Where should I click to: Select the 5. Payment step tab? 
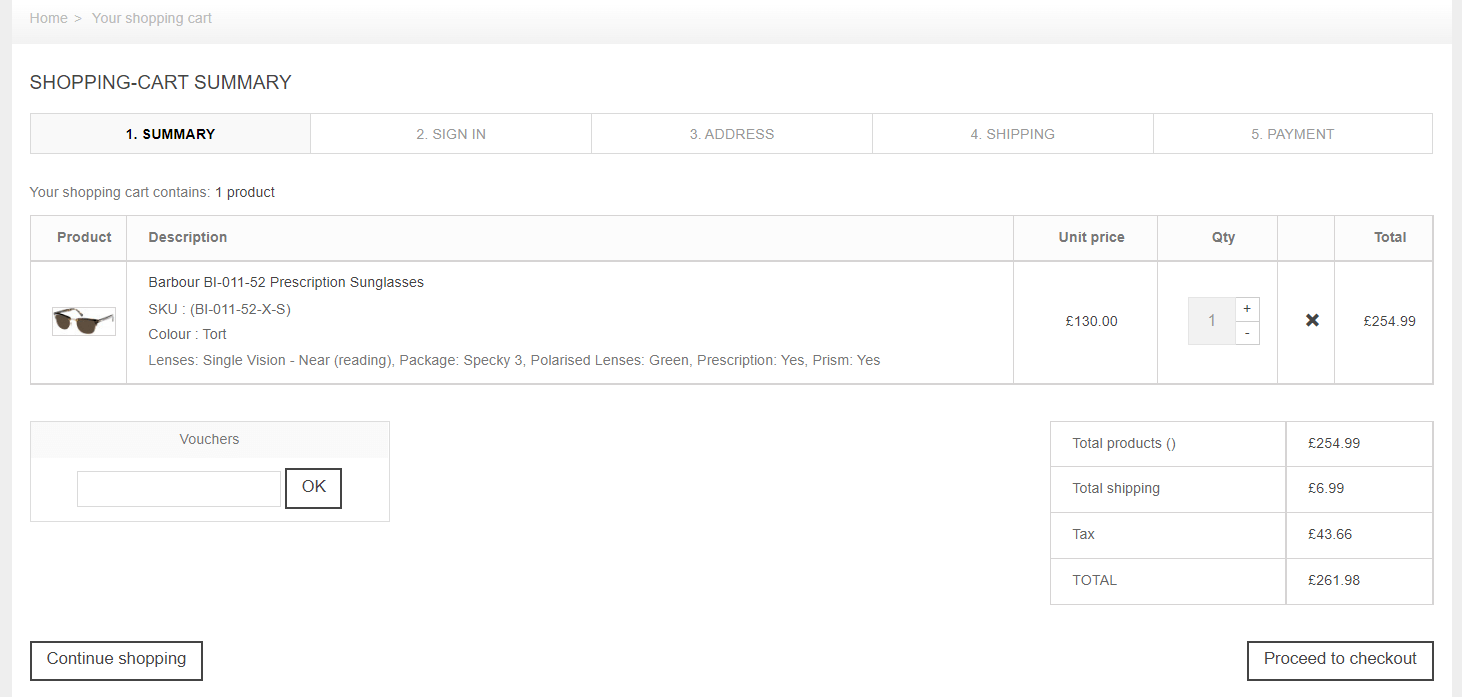(x=1293, y=134)
